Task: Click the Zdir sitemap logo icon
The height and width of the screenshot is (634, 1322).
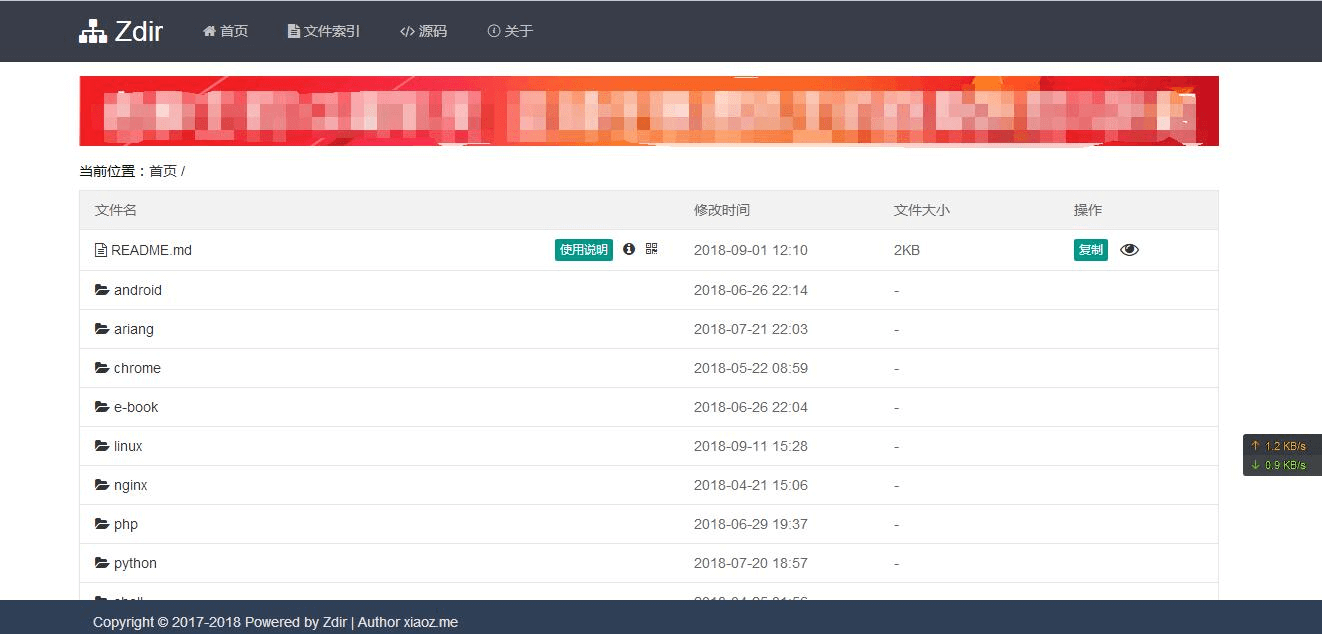Action: point(91,30)
